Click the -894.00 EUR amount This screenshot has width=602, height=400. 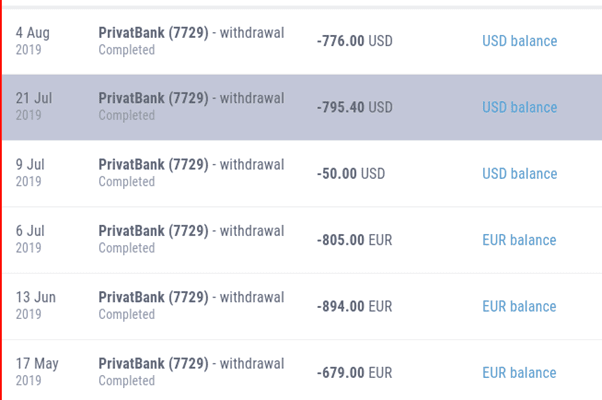(x=354, y=306)
